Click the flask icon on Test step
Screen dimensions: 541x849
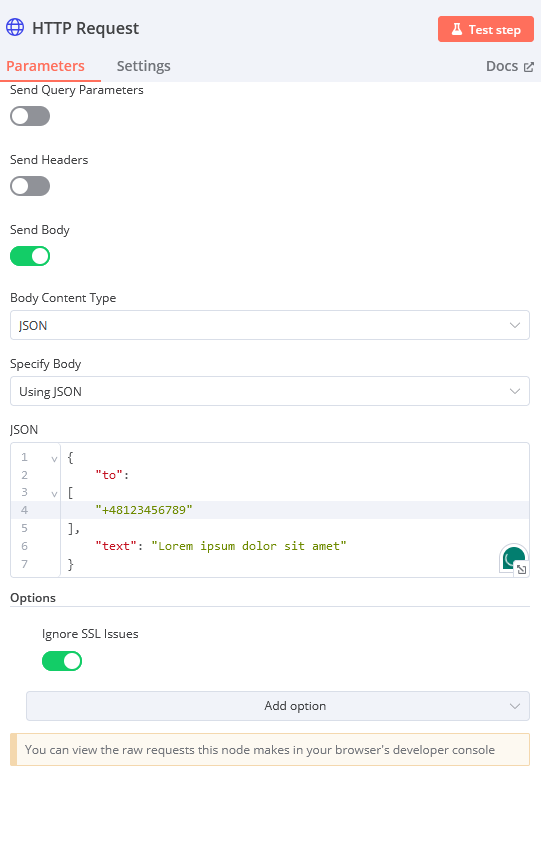click(x=457, y=29)
